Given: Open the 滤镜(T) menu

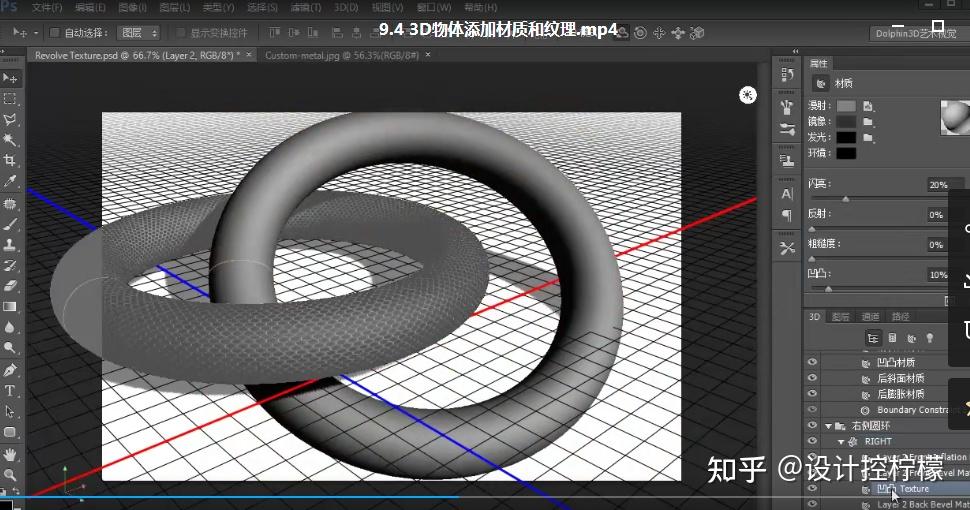Looking at the screenshot, I should (306, 7).
